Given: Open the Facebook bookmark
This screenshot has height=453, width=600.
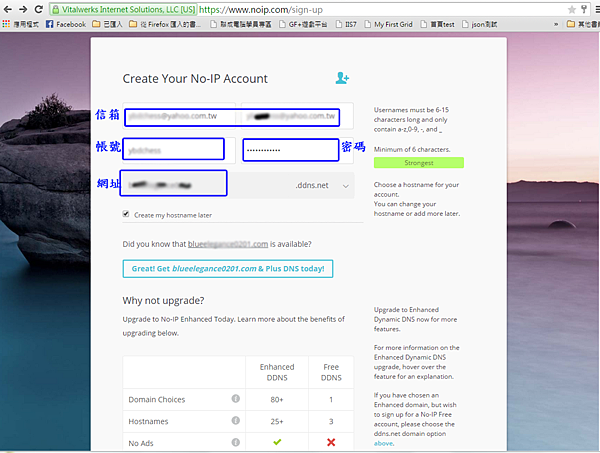Looking at the screenshot, I should point(66,24).
